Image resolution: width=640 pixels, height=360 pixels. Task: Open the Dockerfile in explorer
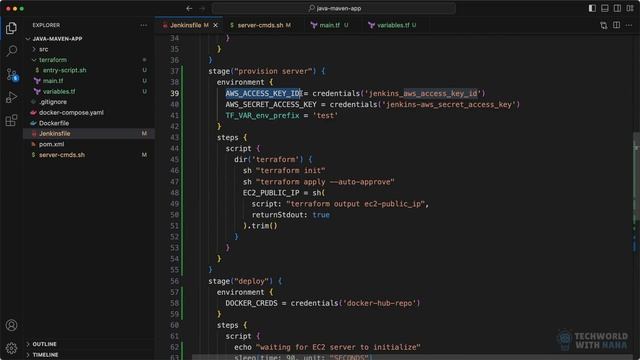point(54,123)
